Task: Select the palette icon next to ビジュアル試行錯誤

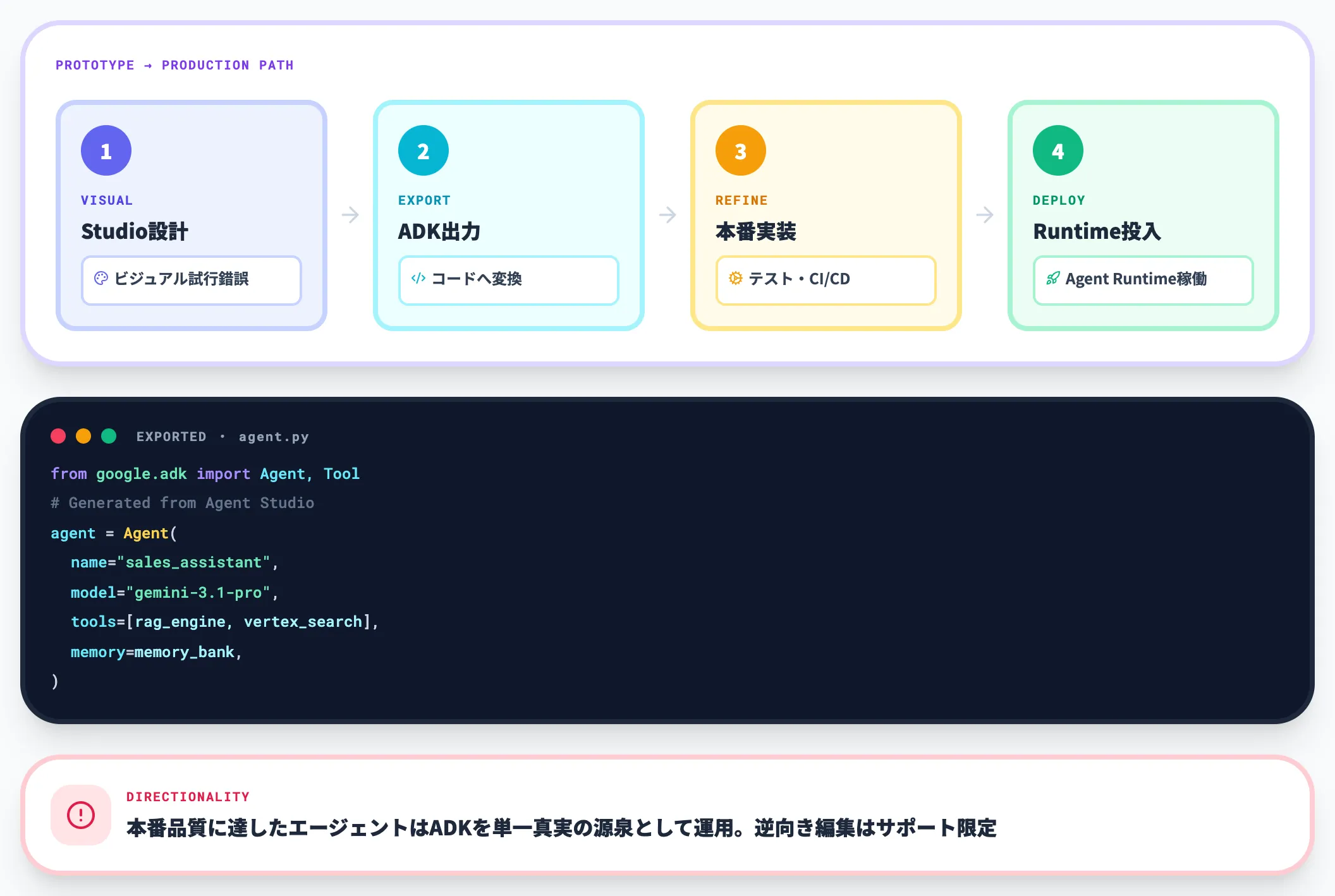Action: tap(102, 280)
